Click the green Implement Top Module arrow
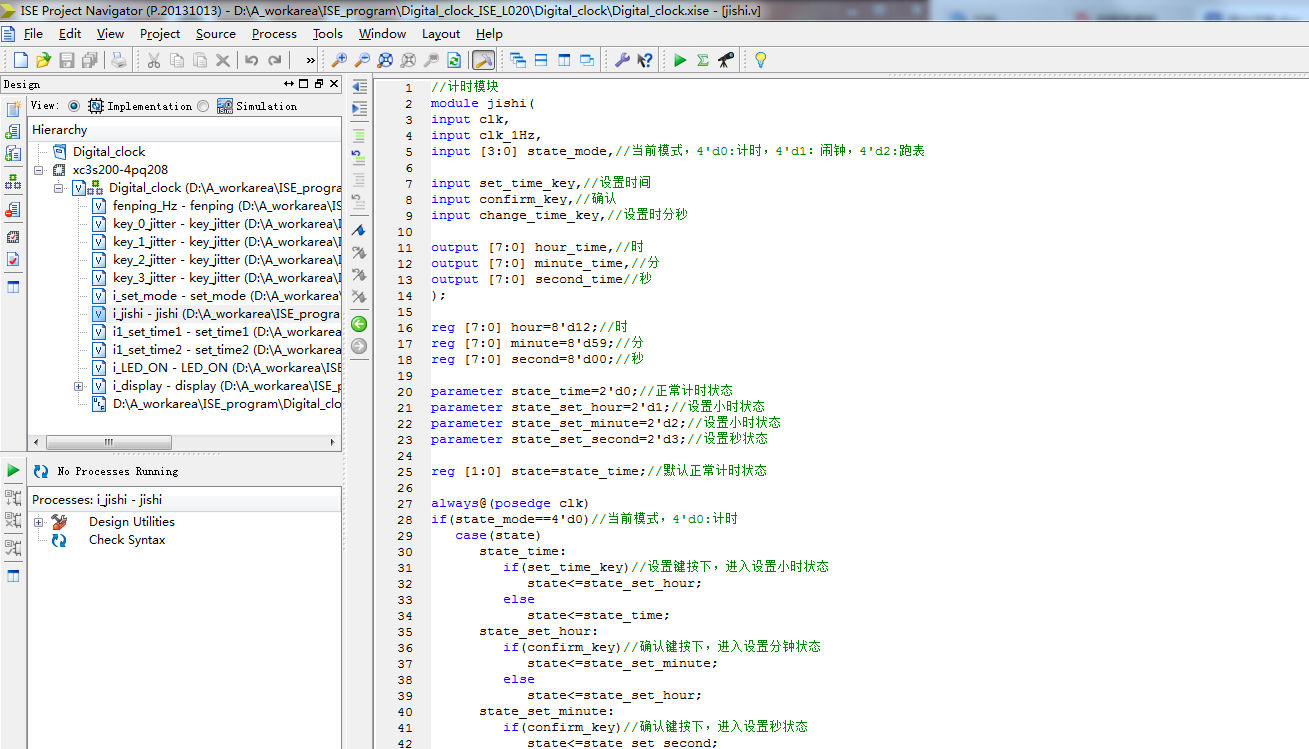The width and height of the screenshot is (1309, 749). (680, 60)
